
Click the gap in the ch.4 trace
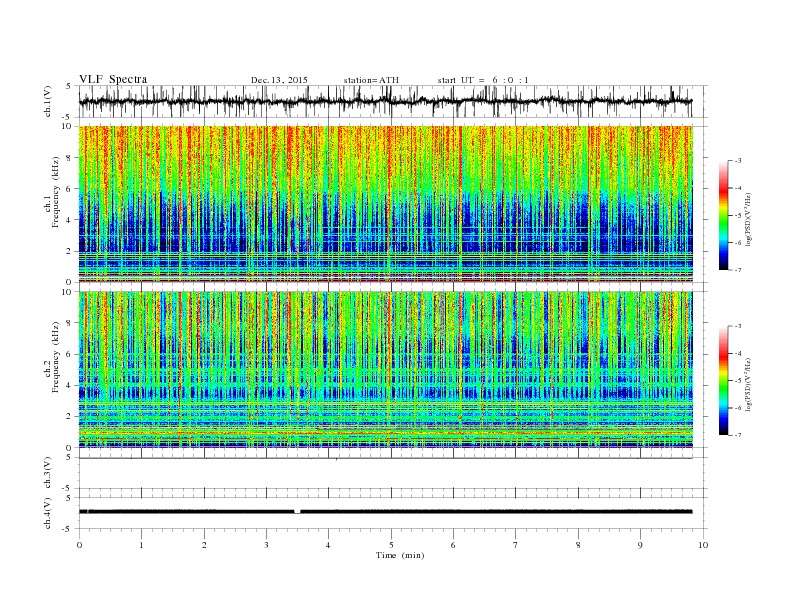pyautogui.click(x=297, y=512)
